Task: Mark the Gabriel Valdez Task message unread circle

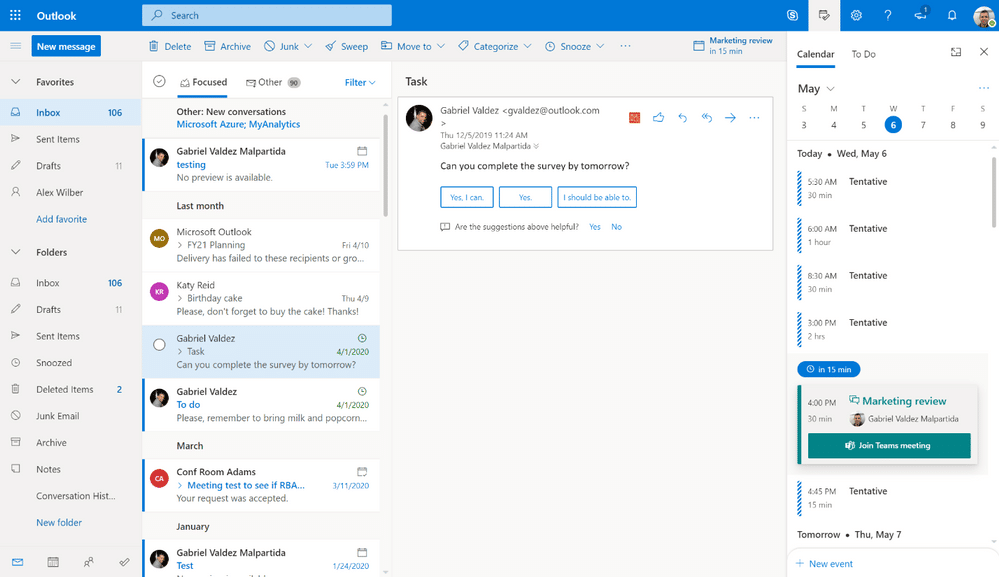Action: [159, 344]
